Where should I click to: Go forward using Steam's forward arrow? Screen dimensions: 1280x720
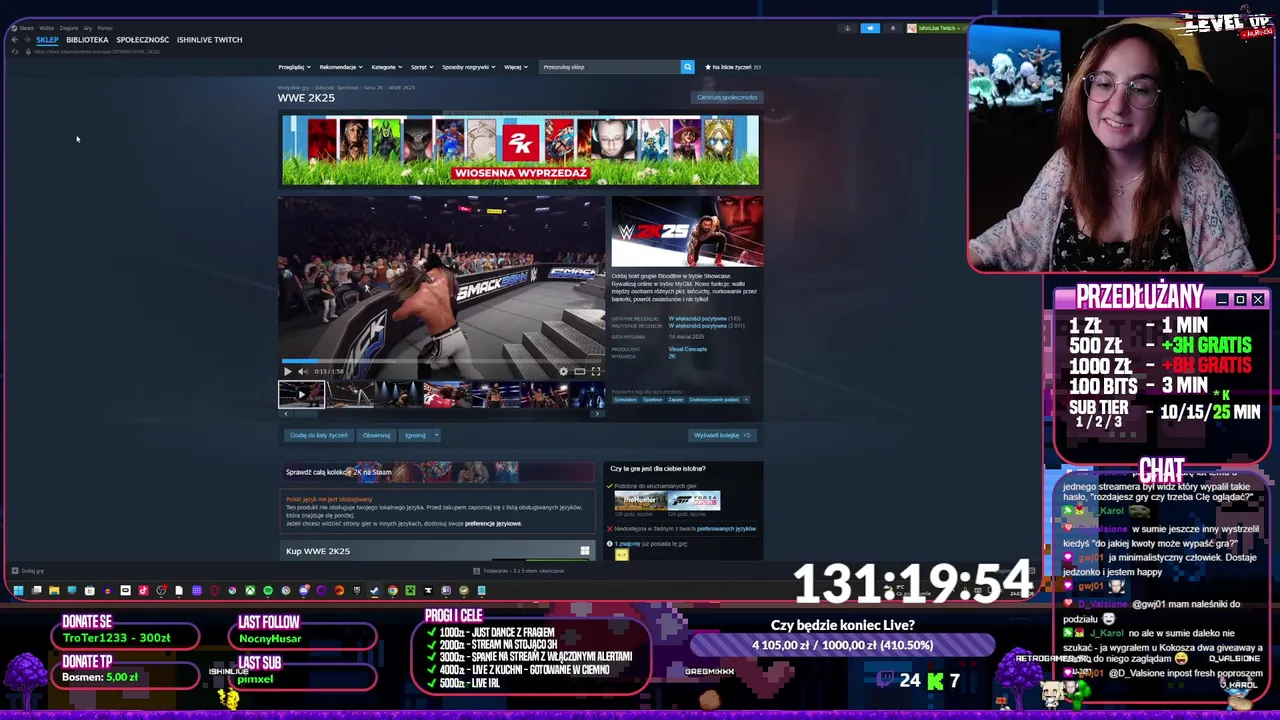click(27, 40)
